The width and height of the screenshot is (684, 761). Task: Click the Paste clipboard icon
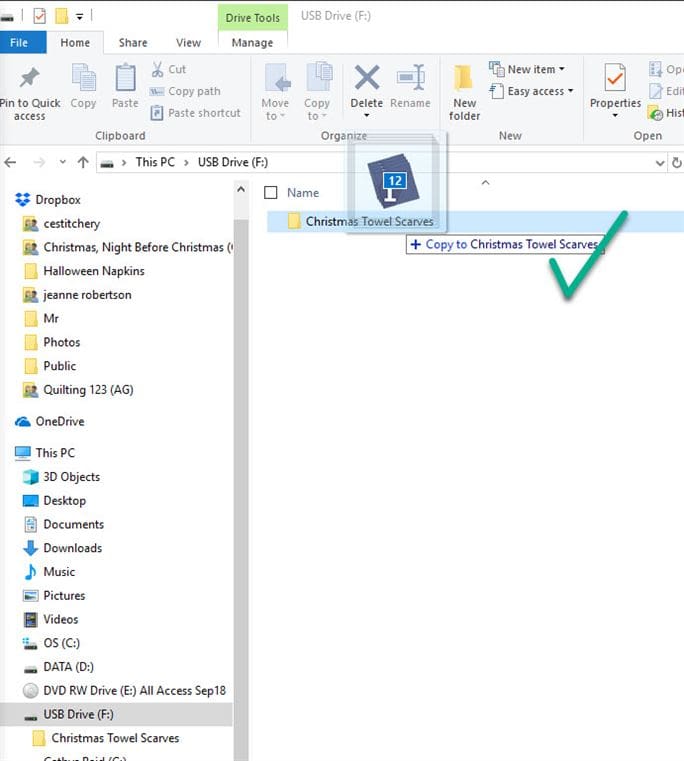tap(125, 80)
